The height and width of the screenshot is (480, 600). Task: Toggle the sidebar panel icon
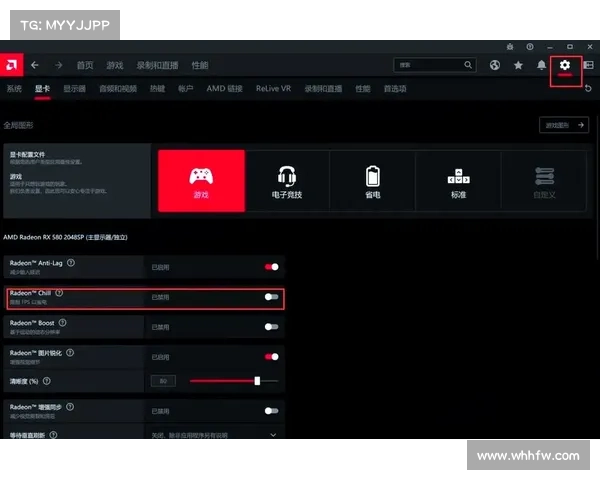(x=589, y=65)
